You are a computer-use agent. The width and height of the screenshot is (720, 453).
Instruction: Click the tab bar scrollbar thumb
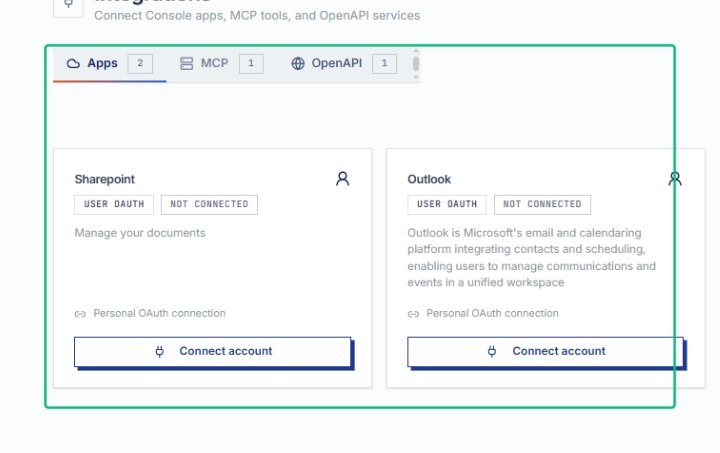point(416,64)
